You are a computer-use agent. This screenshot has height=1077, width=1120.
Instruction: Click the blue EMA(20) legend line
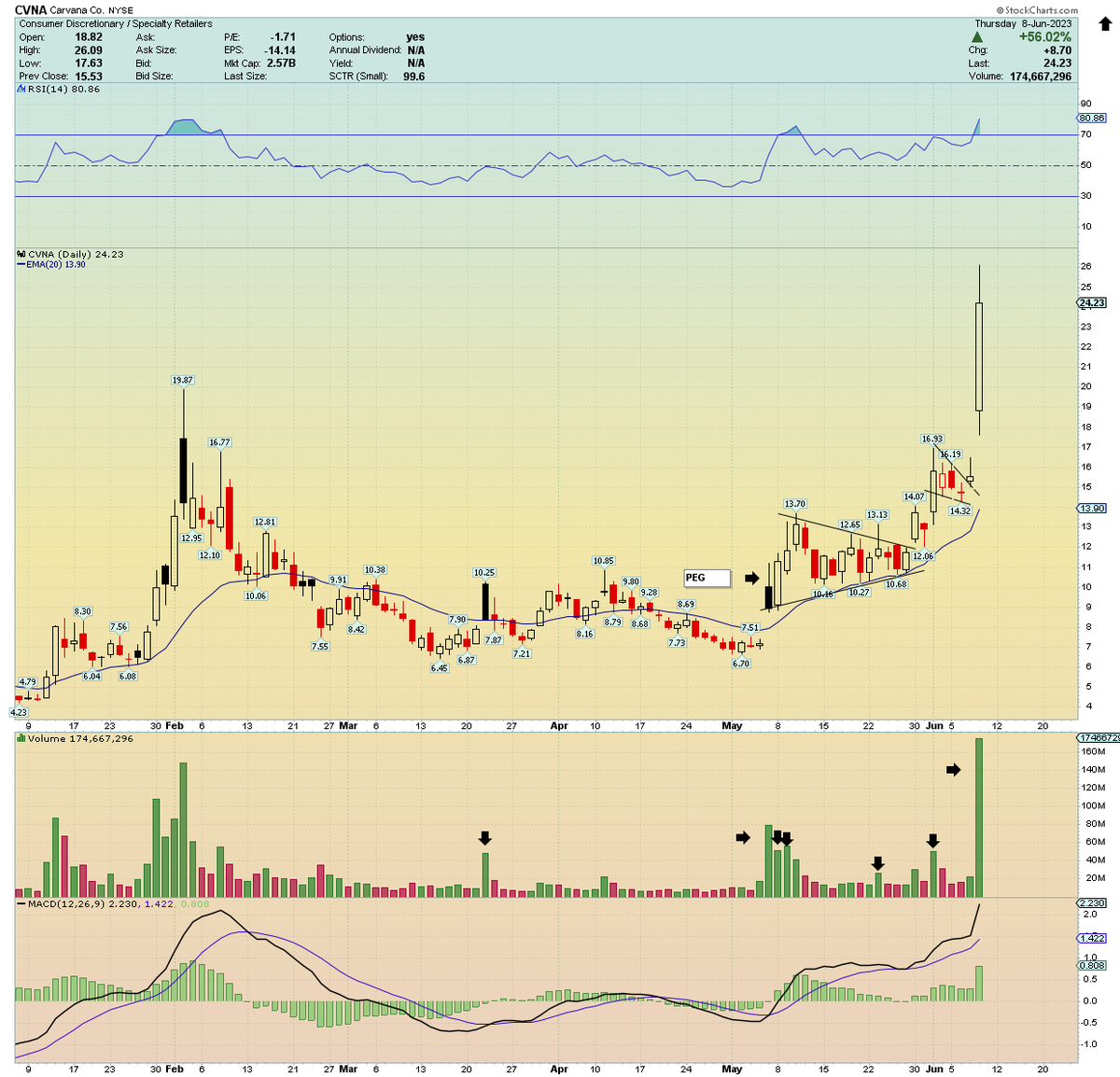(21, 265)
